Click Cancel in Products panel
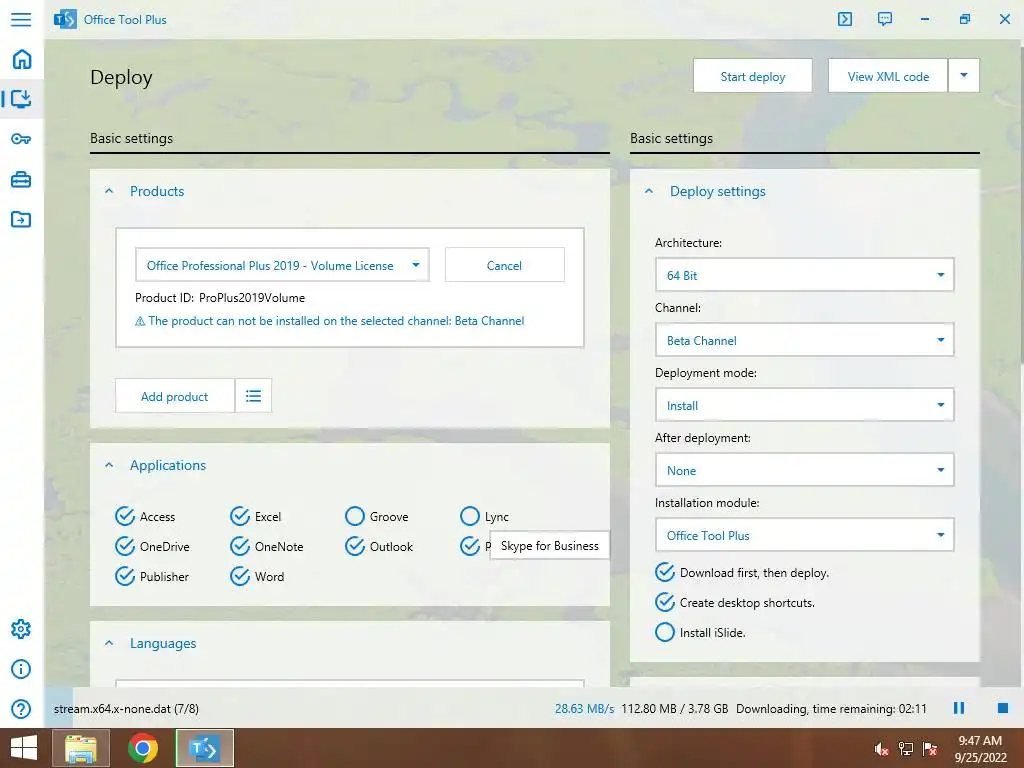This screenshot has height=768, width=1024. (x=504, y=265)
